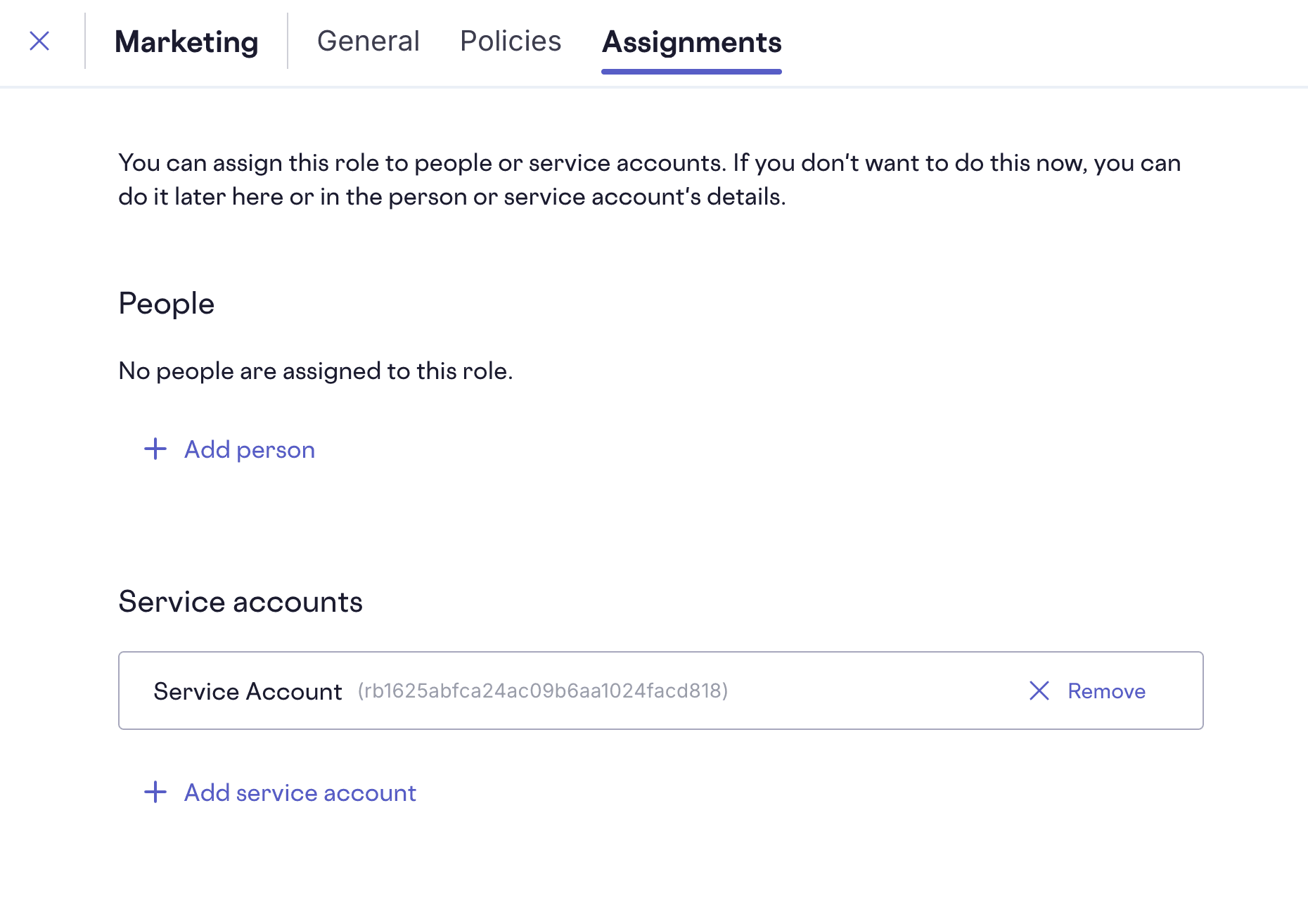Click the Service Account label text
Image resolution: width=1308 pixels, height=924 pixels.
(x=247, y=691)
